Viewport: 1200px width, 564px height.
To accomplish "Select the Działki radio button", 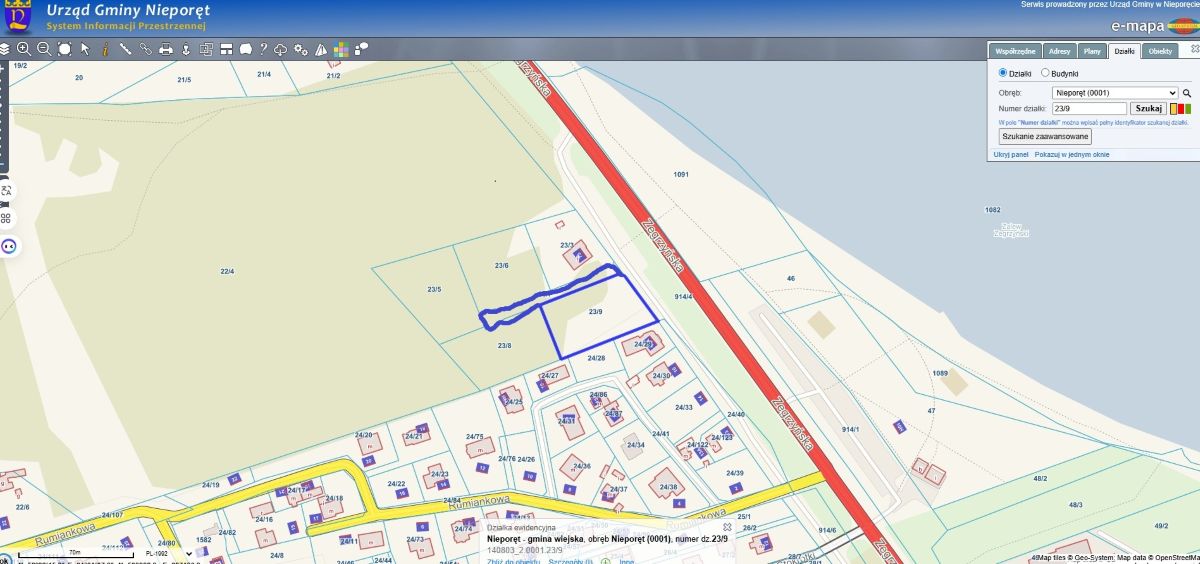I will (1003, 73).
